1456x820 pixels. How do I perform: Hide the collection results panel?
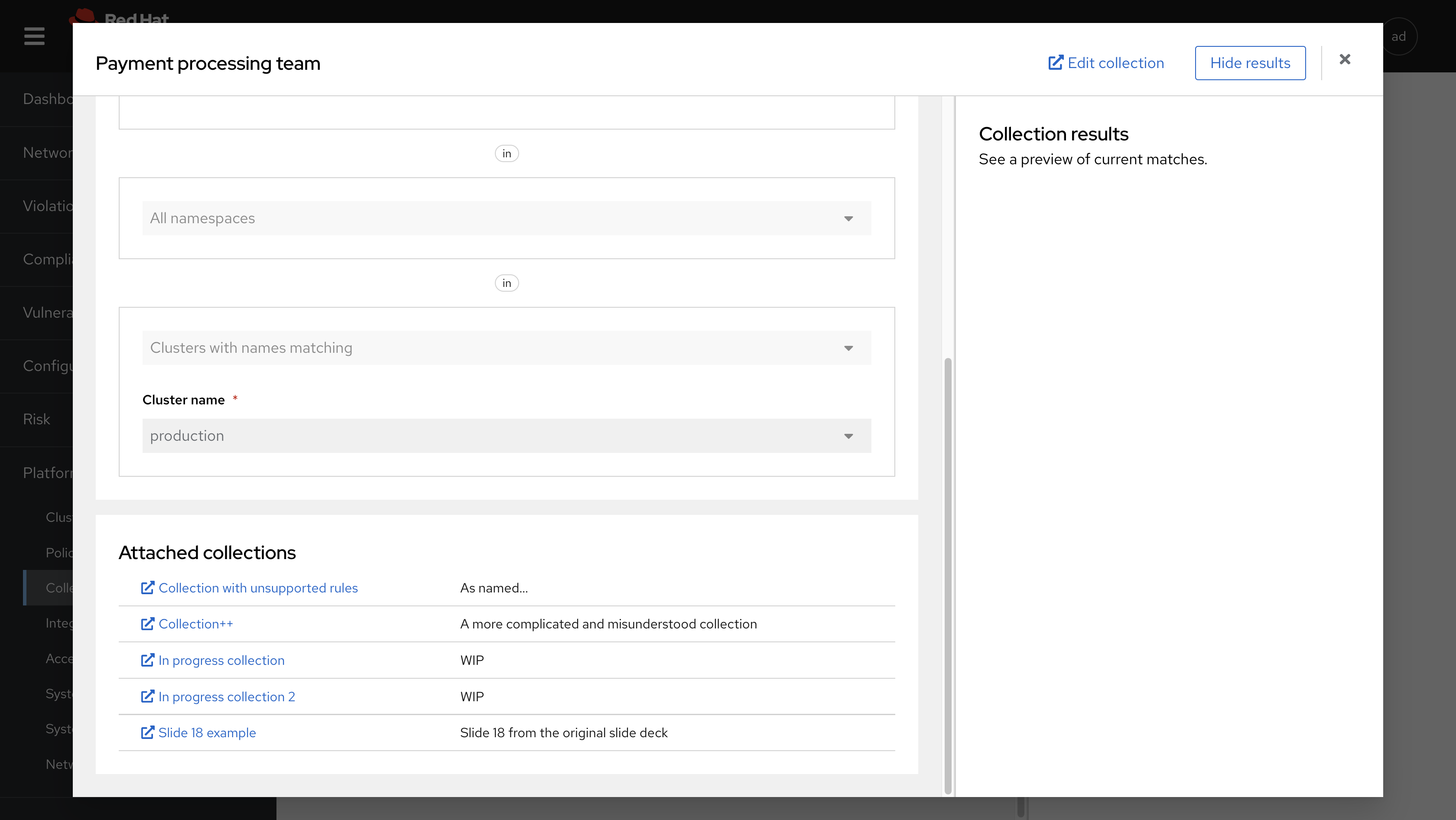click(x=1250, y=63)
